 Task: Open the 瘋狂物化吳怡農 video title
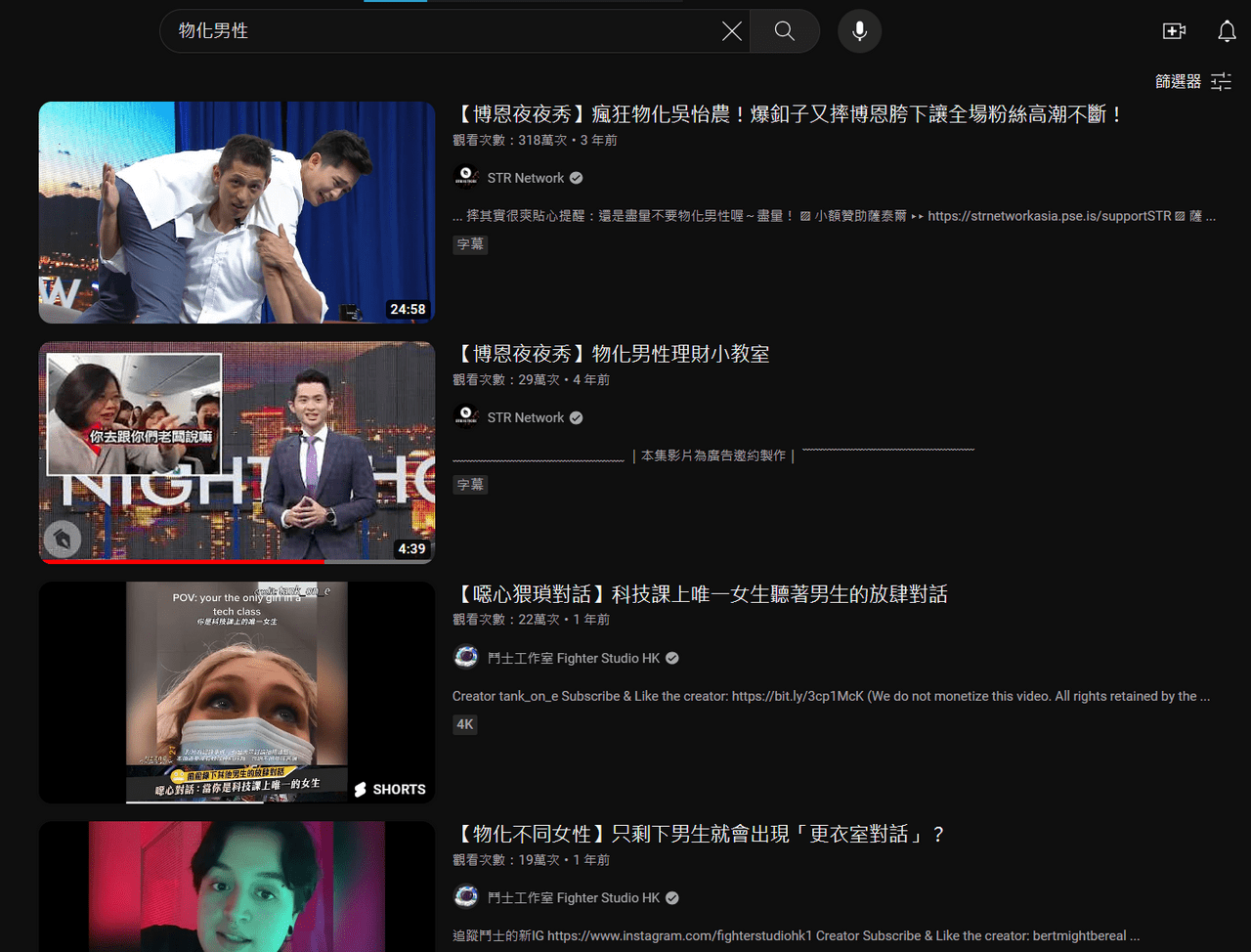pyautogui.click(x=790, y=114)
